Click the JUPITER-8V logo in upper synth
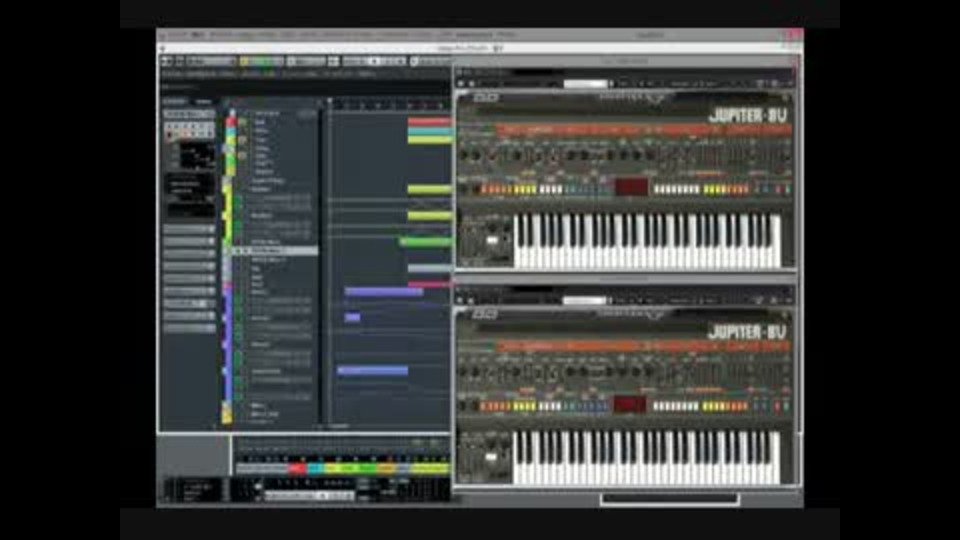The image size is (960, 540). coord(747,115)
